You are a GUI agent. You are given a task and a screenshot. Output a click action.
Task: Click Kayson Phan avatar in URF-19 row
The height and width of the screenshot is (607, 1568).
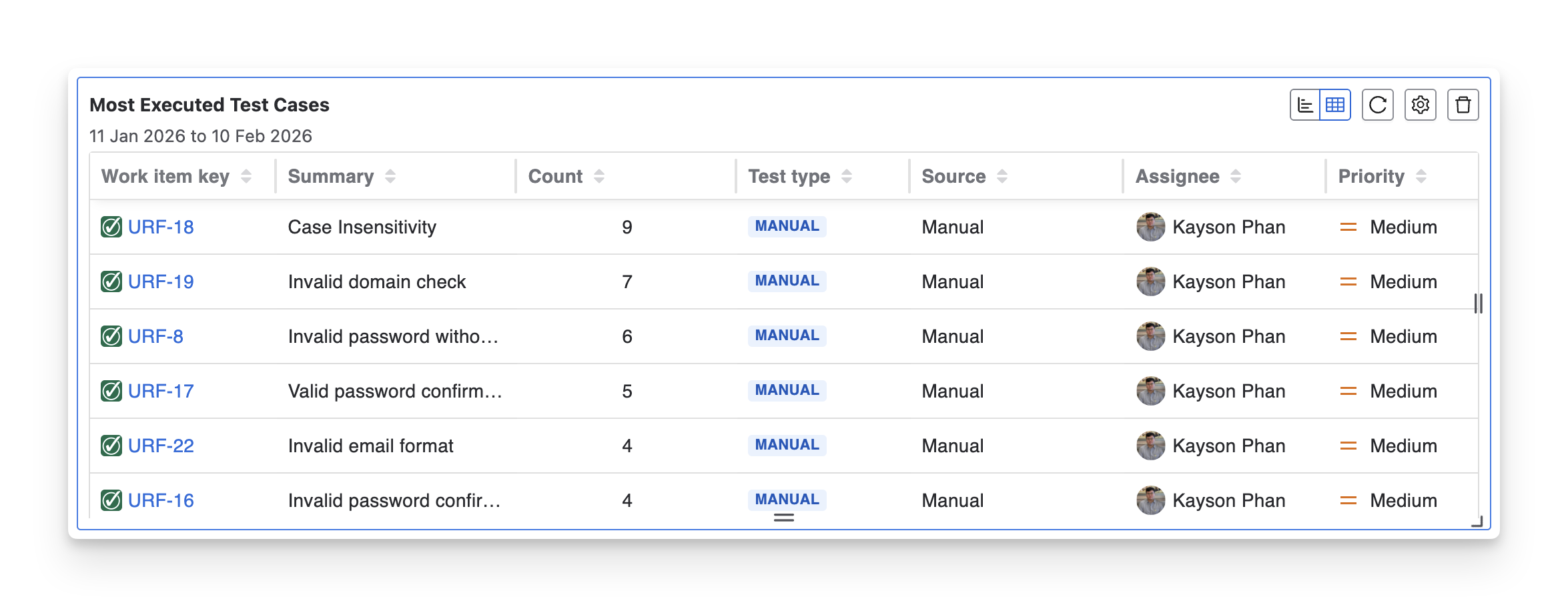(x=1150, y=281)
